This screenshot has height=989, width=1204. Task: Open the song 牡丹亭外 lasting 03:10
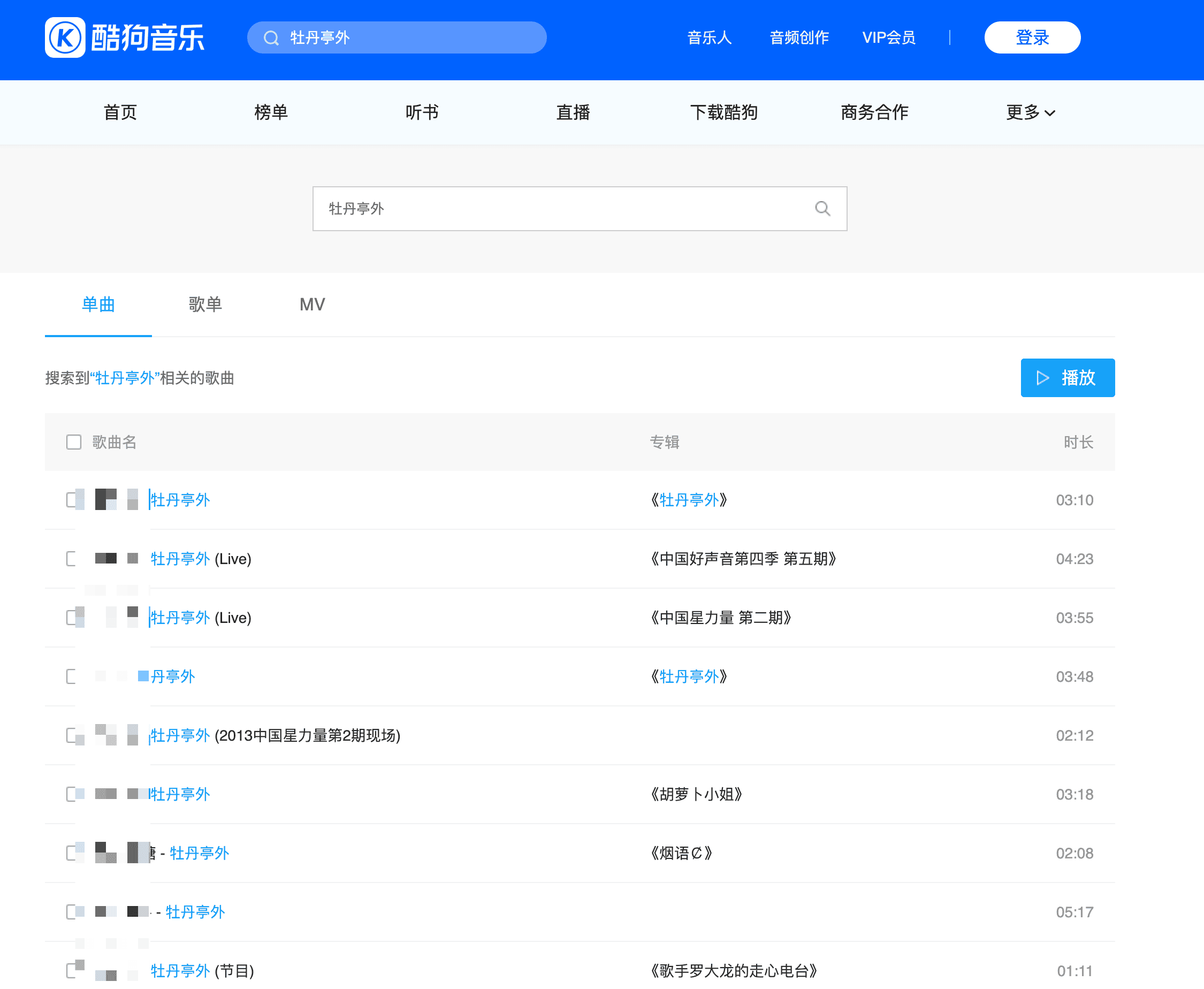pyautogui.click(x=180, y=500)
